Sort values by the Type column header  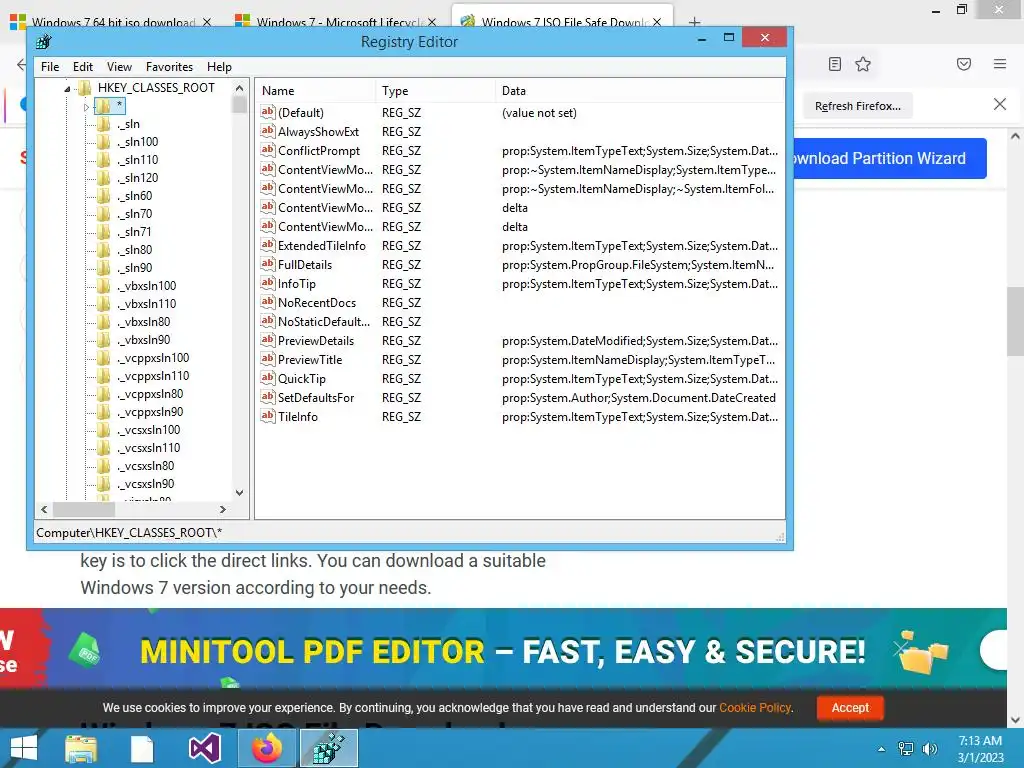click(x=436, y=91)
